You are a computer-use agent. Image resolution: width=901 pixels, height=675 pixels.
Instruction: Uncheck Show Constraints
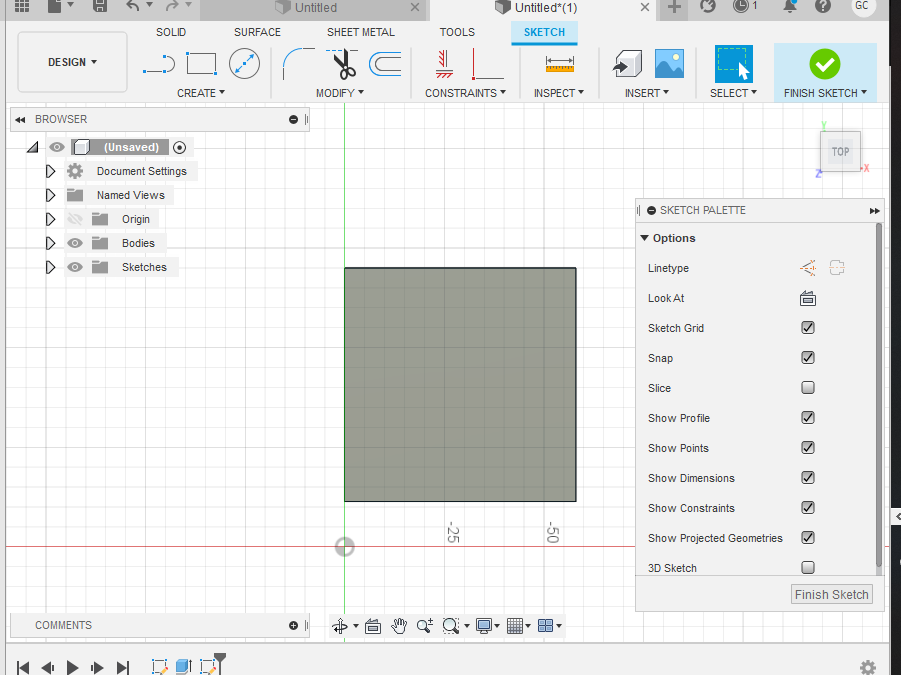point(808,508)
